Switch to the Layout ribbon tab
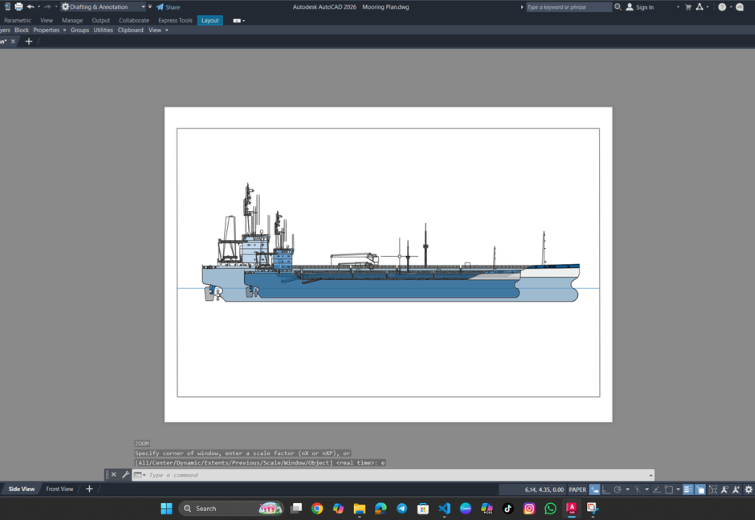 (x=209, y=20)
